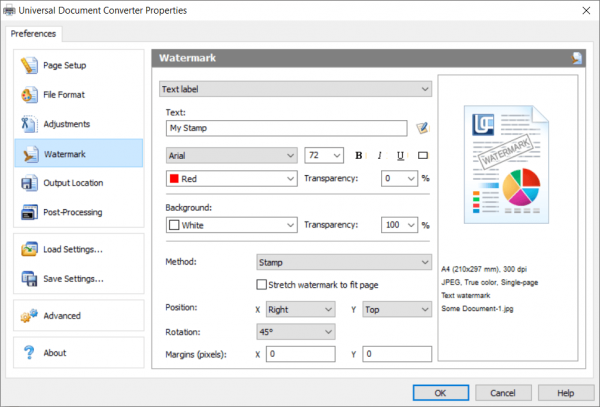This screenshot has width=600, height=407.
Task: Open the Rotation 45° dropdown
Action: click(x=296, y=332)
